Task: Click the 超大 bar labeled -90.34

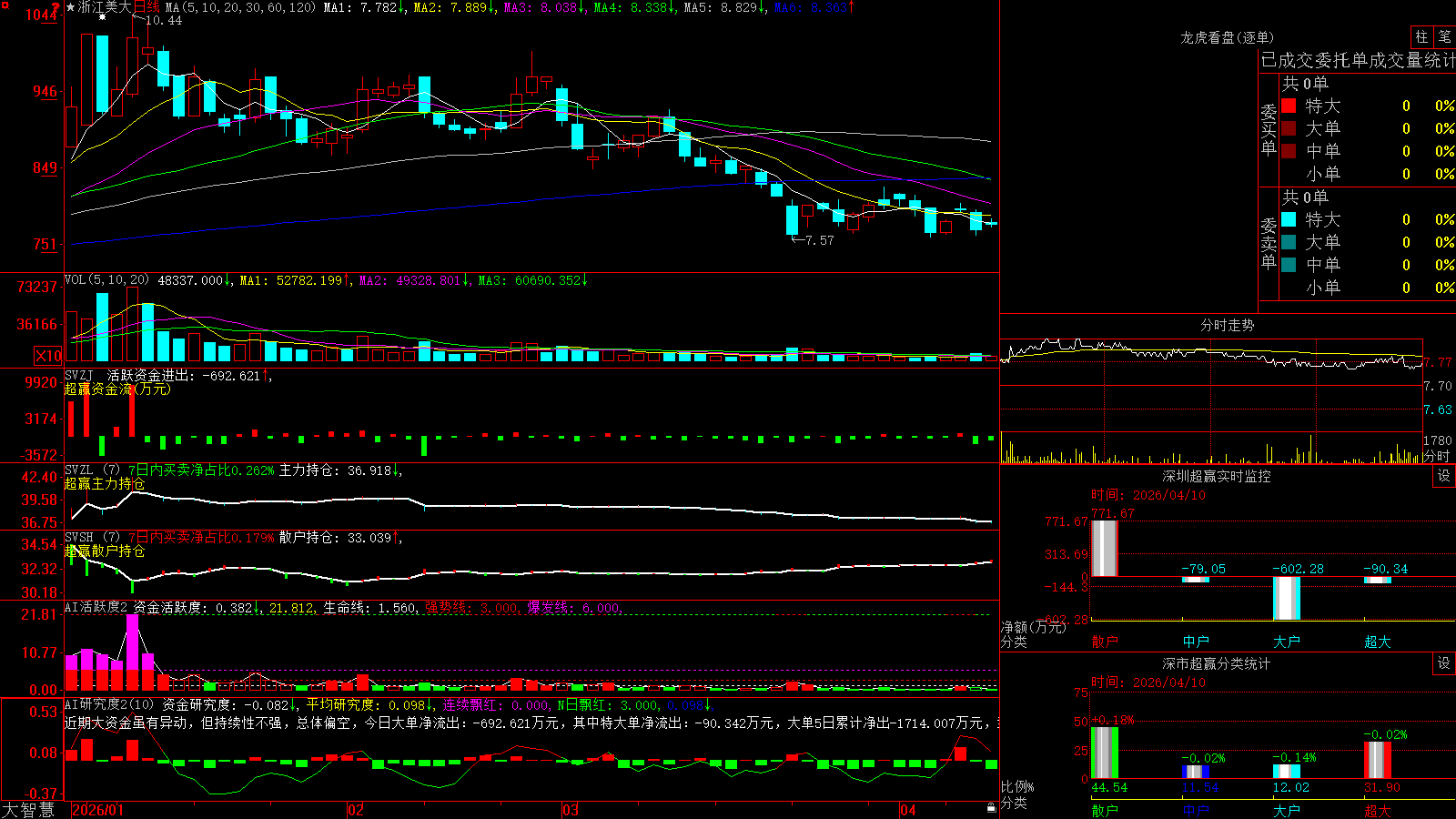Action: pos(1378,580)
